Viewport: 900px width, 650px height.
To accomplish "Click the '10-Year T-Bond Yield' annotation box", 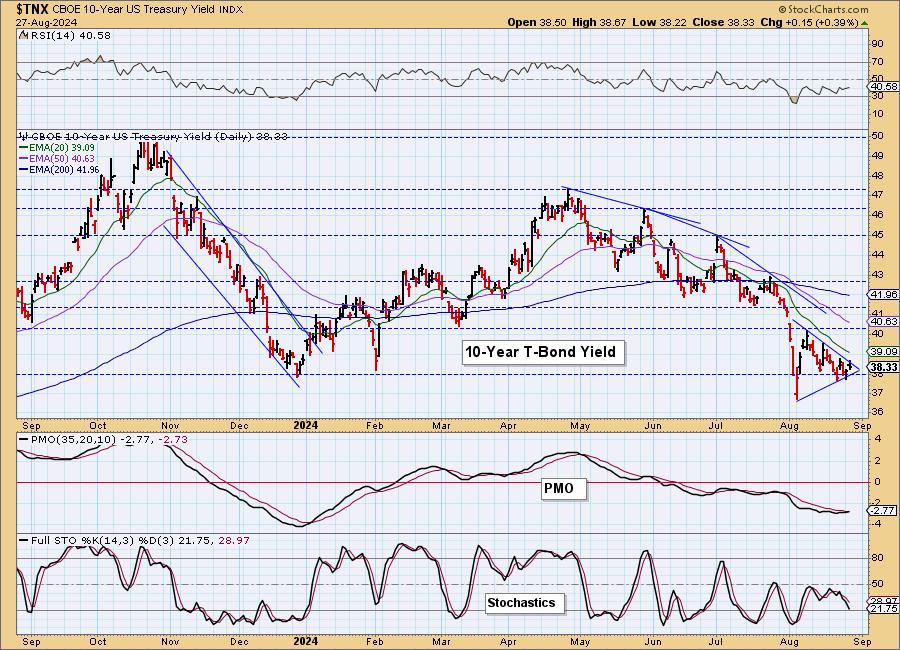I will coord(541,351).
